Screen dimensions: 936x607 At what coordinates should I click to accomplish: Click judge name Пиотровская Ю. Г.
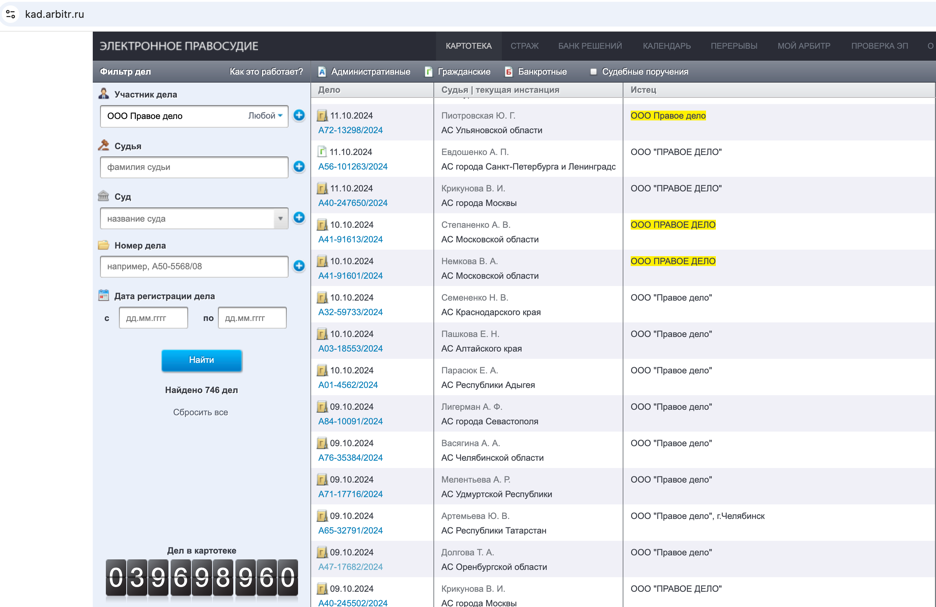tap(478, 116)
